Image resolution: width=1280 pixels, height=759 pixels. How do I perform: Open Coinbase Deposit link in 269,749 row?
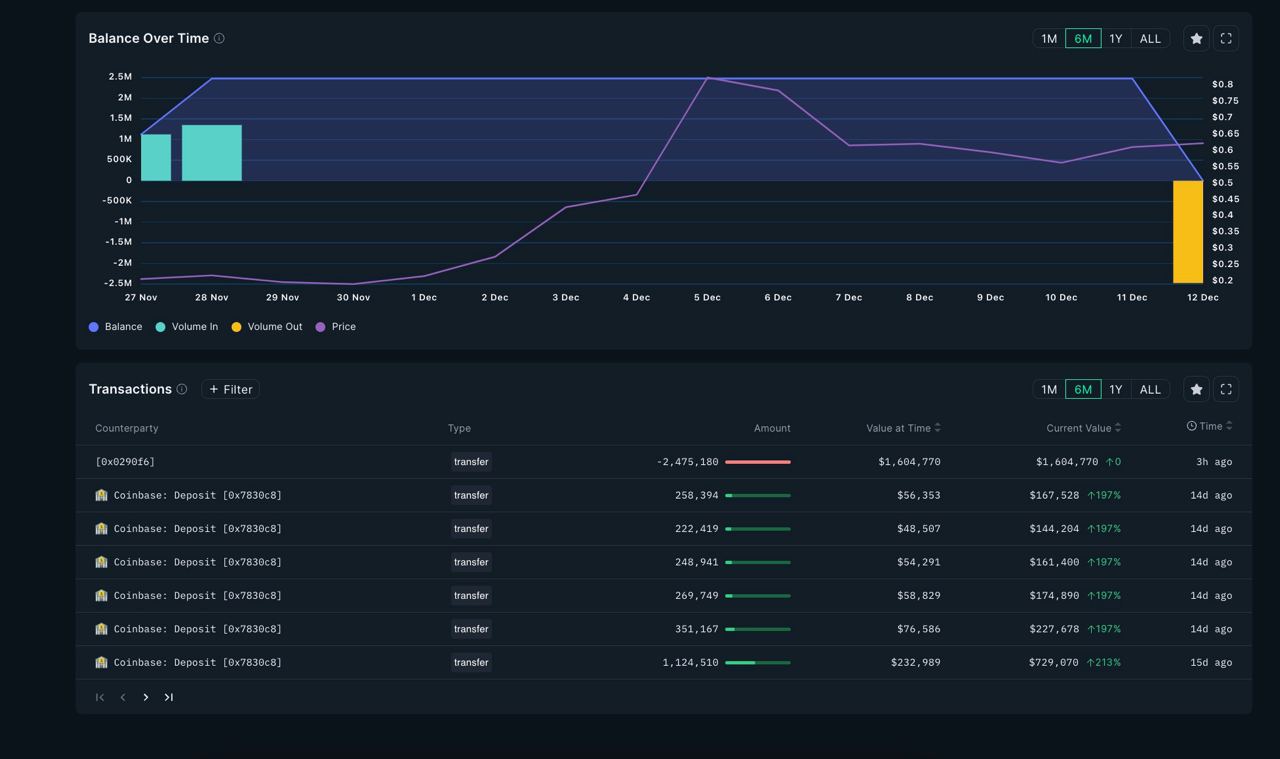coord(198,596)
